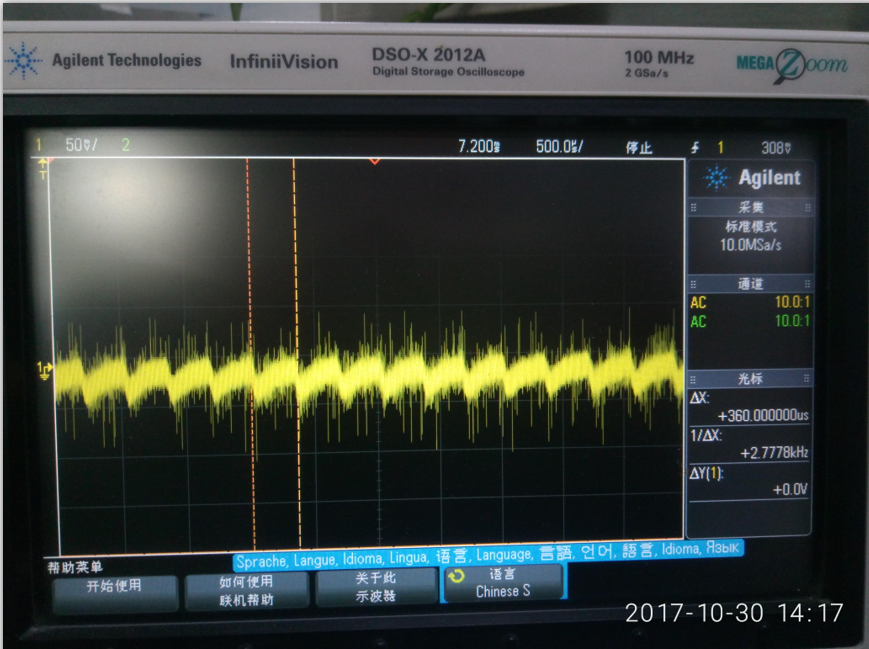Click the Agilent logo in side panel

pos(752,178)
